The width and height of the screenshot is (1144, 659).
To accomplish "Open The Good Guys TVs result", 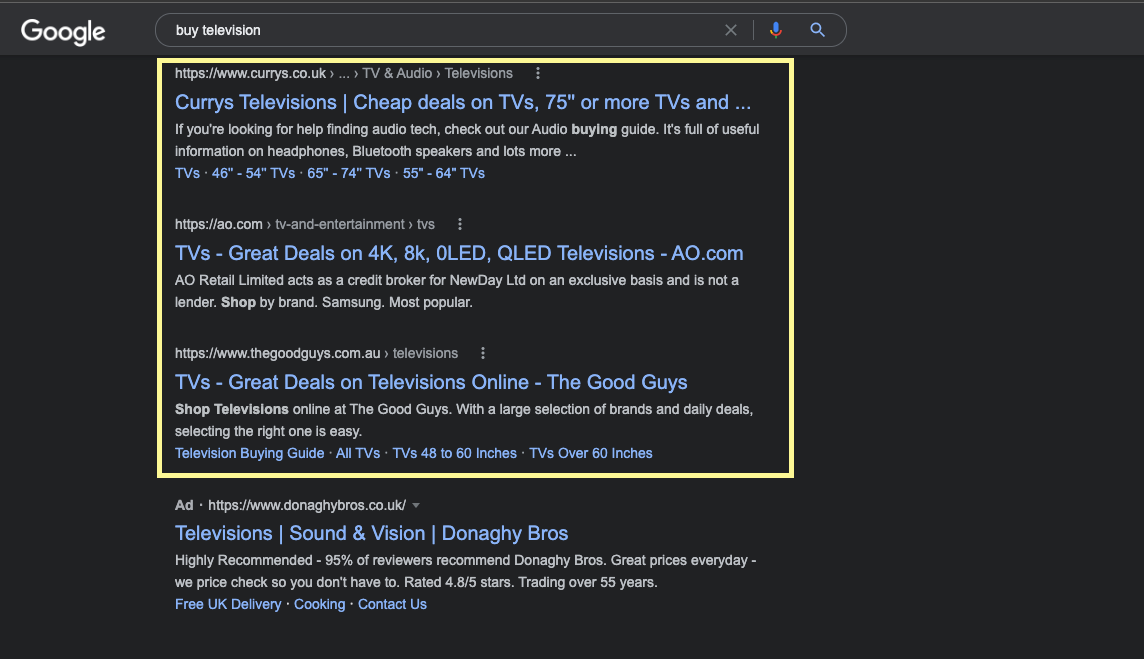I will pos(431,382).
